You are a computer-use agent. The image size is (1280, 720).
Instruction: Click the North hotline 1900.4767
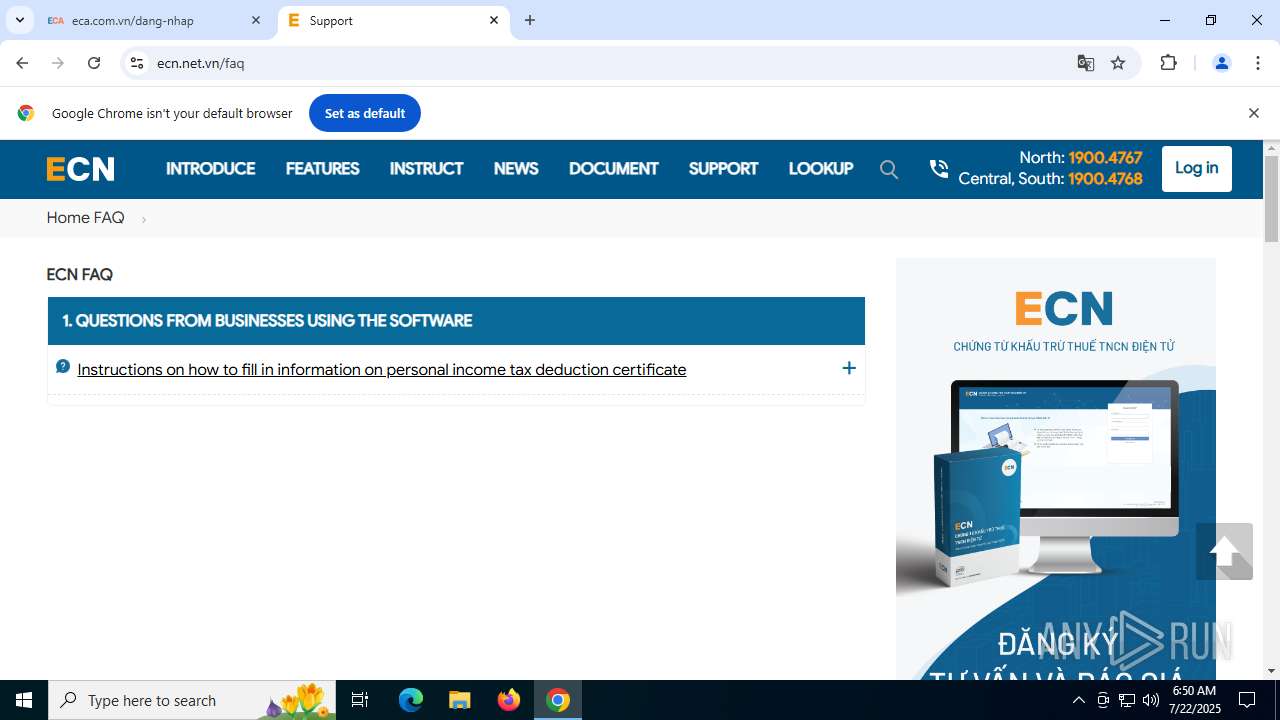point(1105,158)
